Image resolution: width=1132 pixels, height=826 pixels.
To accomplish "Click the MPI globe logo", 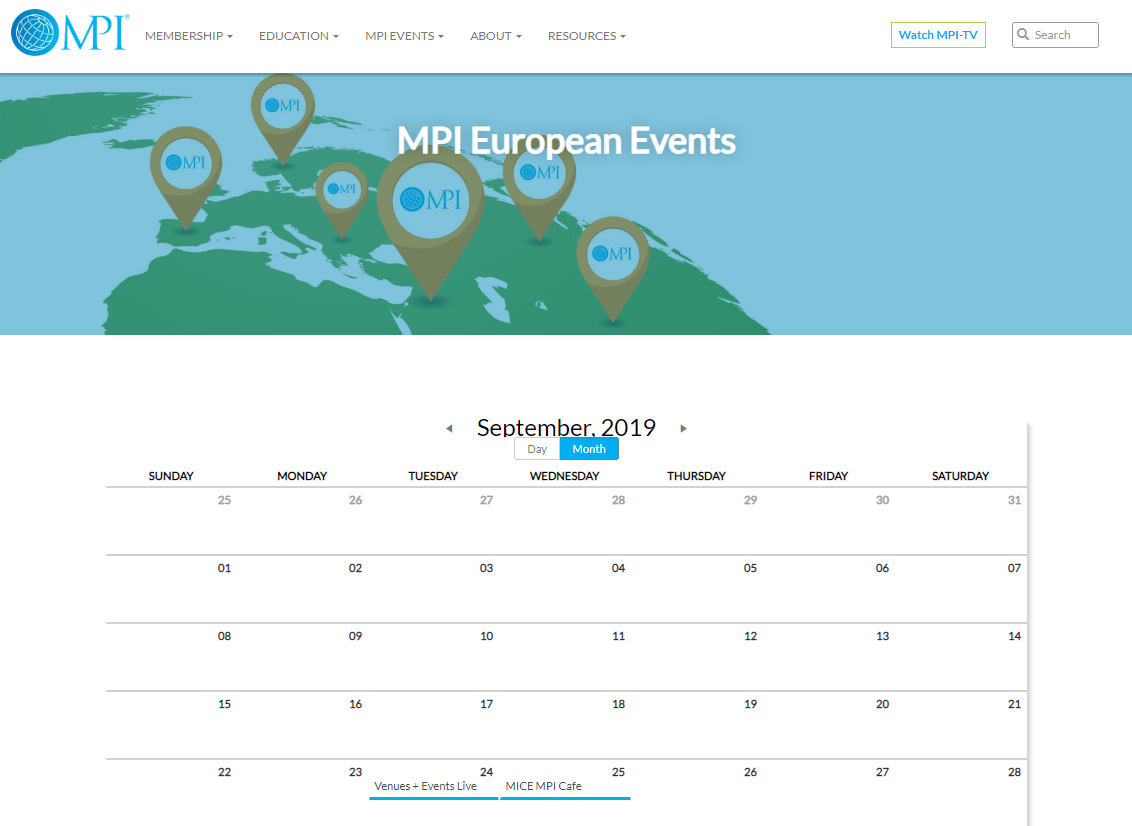I will pyautogui.click(x=70, y=32).
